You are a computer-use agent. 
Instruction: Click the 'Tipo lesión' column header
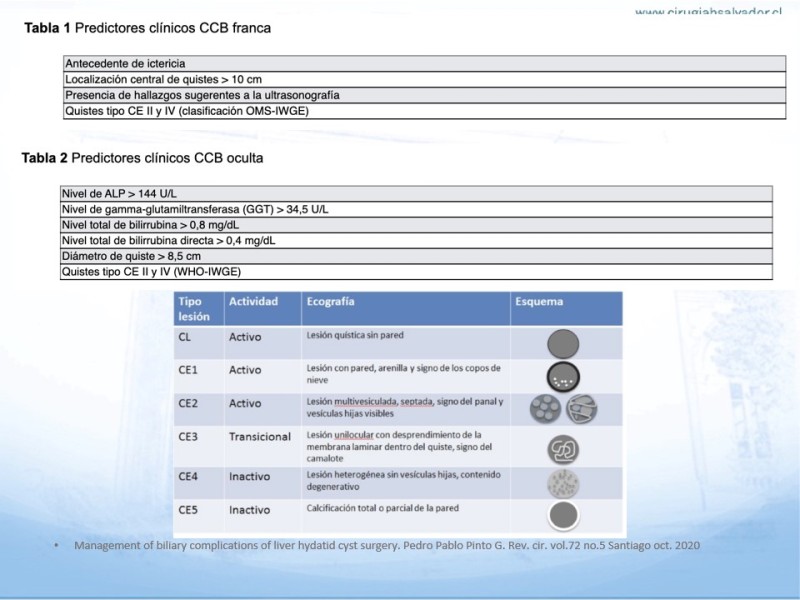click(195, 308)
